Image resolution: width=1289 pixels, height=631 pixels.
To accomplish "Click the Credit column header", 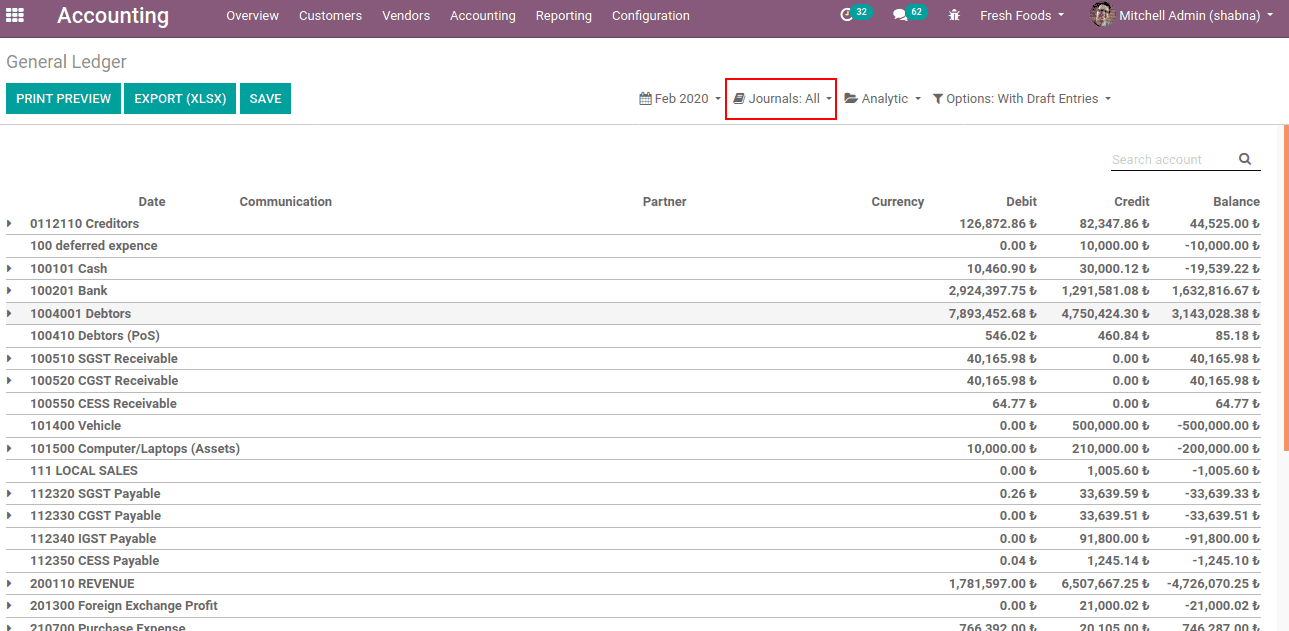I will 1132,201.
